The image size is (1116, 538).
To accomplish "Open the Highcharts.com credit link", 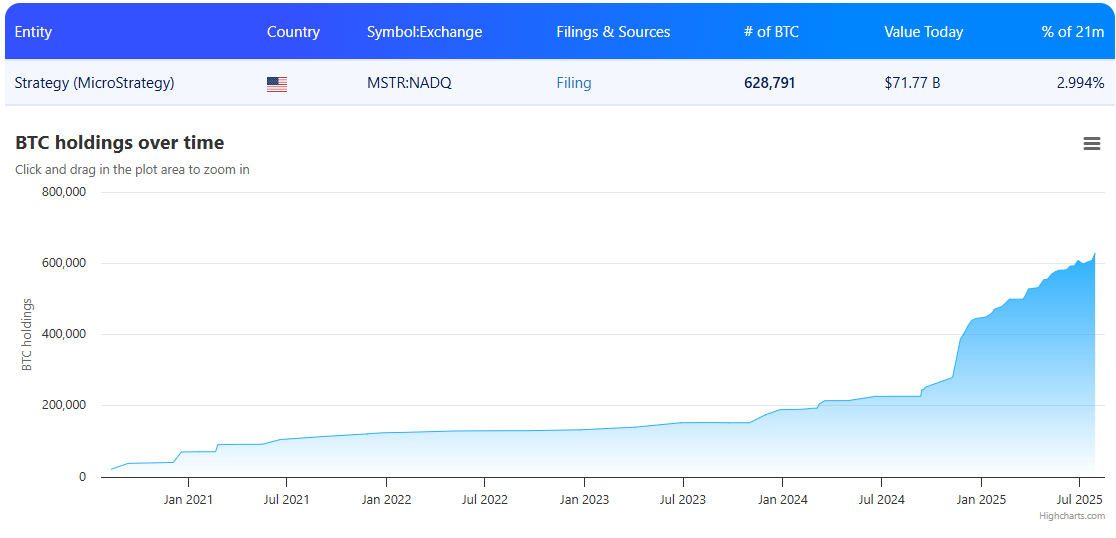I will (1072, 516).
